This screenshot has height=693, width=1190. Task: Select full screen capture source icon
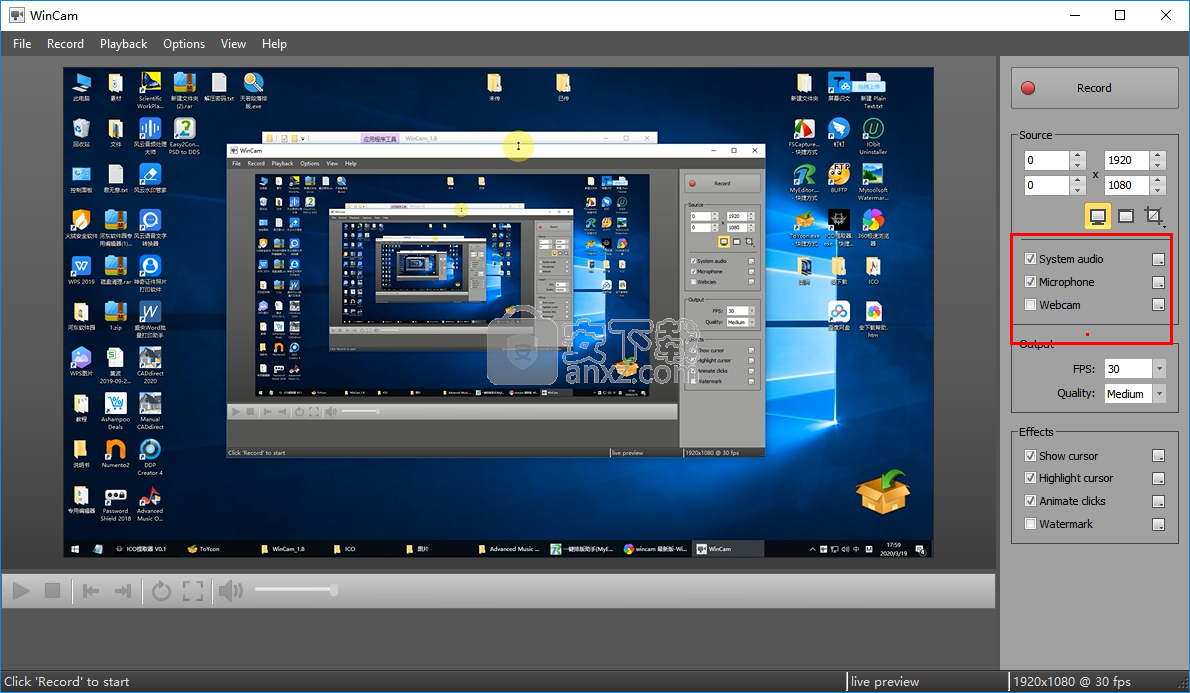click(x=1097, y=216)
